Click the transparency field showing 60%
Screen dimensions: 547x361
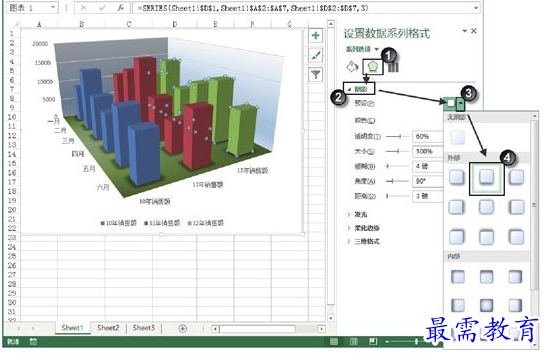428,136
